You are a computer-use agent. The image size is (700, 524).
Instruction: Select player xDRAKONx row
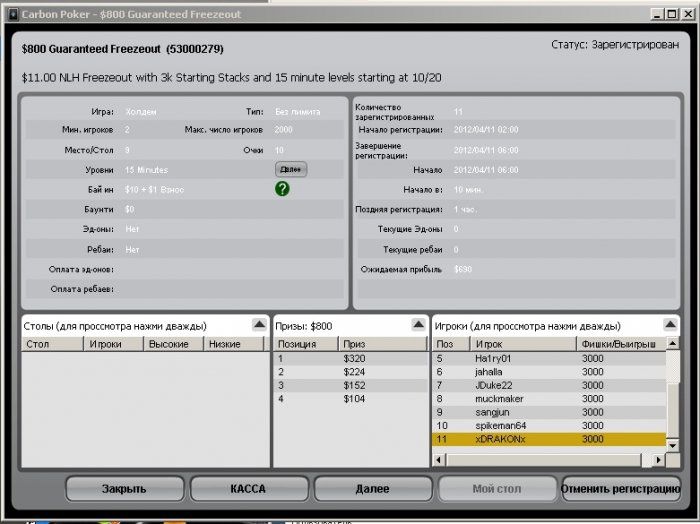(549, 439)
